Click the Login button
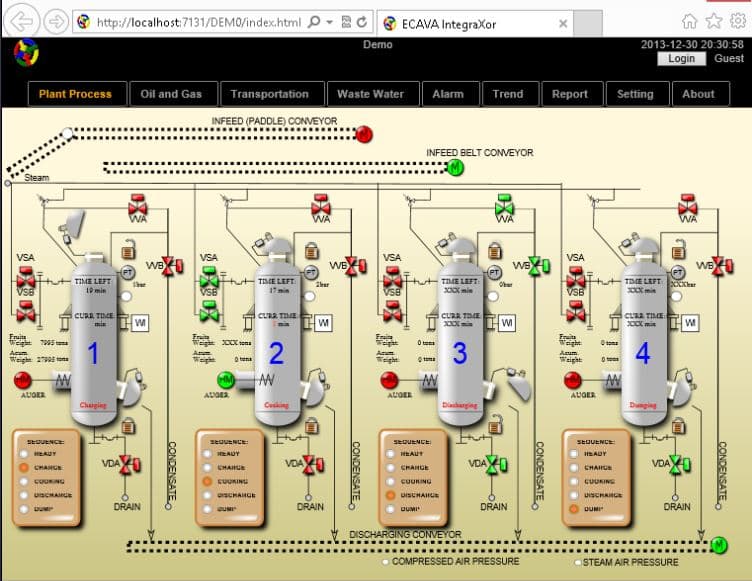 pyautogui.click(x=682, y=59)
